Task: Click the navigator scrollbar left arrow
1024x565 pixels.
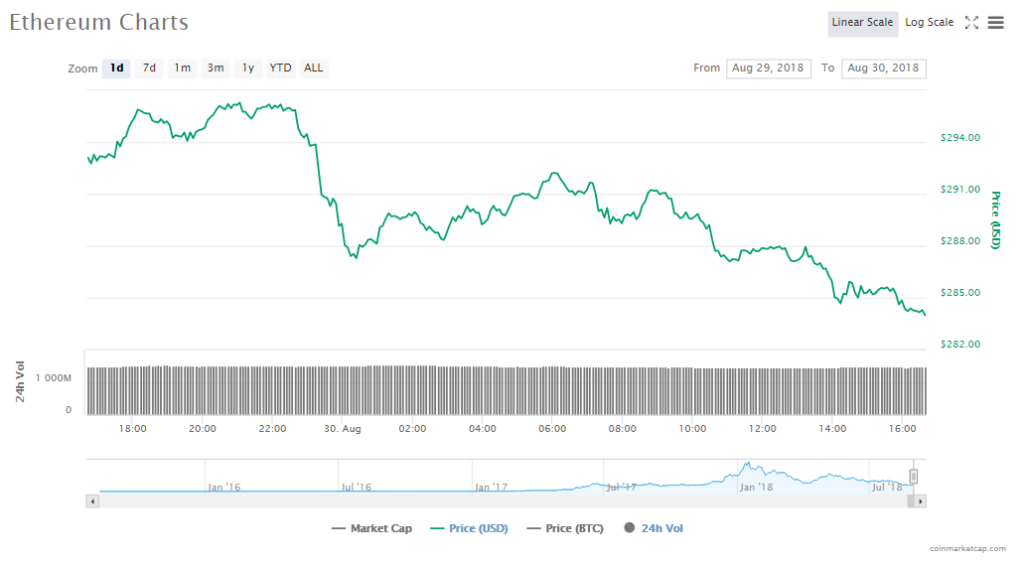Action: pos(93,500)
